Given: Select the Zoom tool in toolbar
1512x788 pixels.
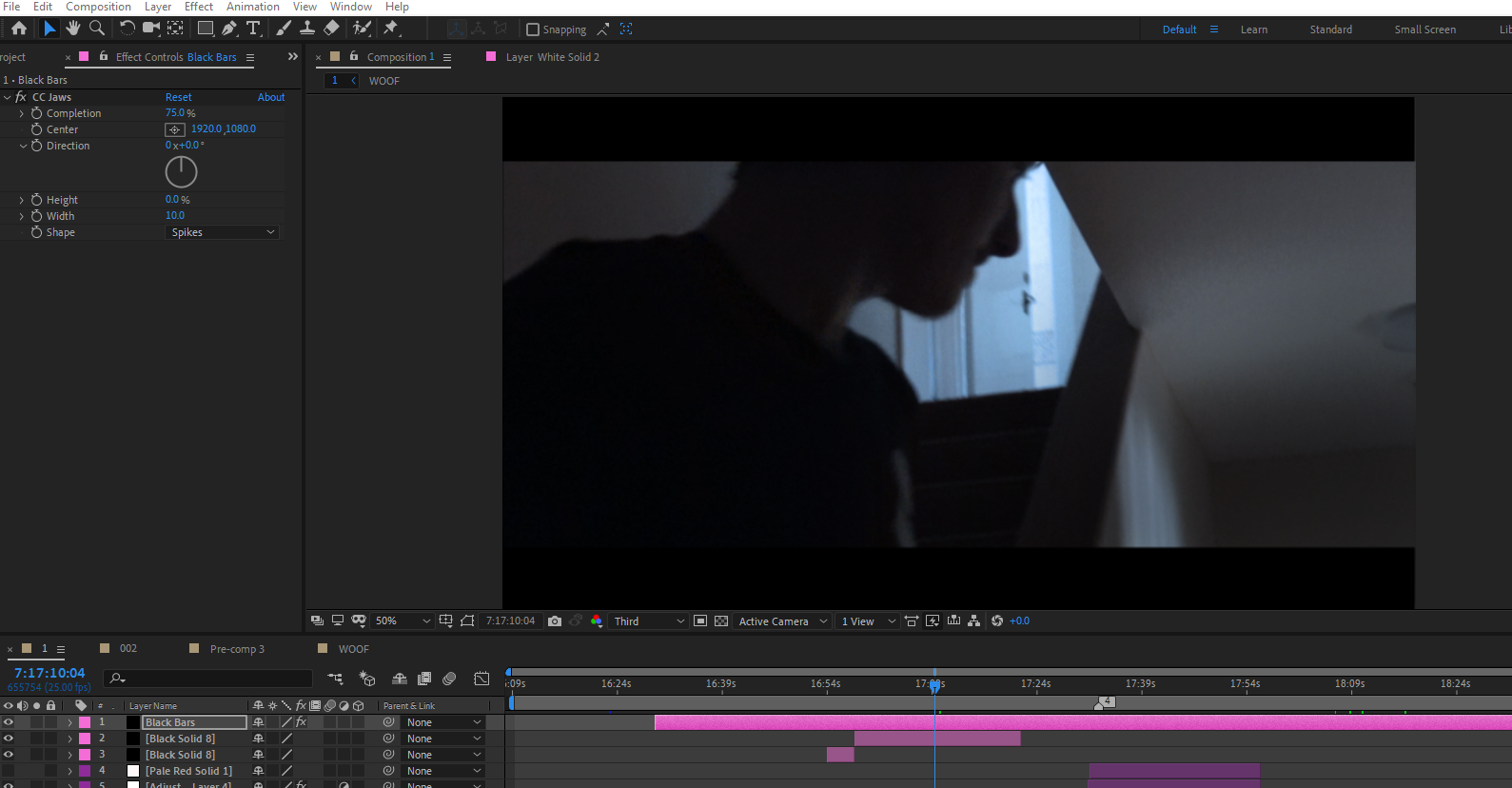Looking at the screenshot, I should pos(96,29).
